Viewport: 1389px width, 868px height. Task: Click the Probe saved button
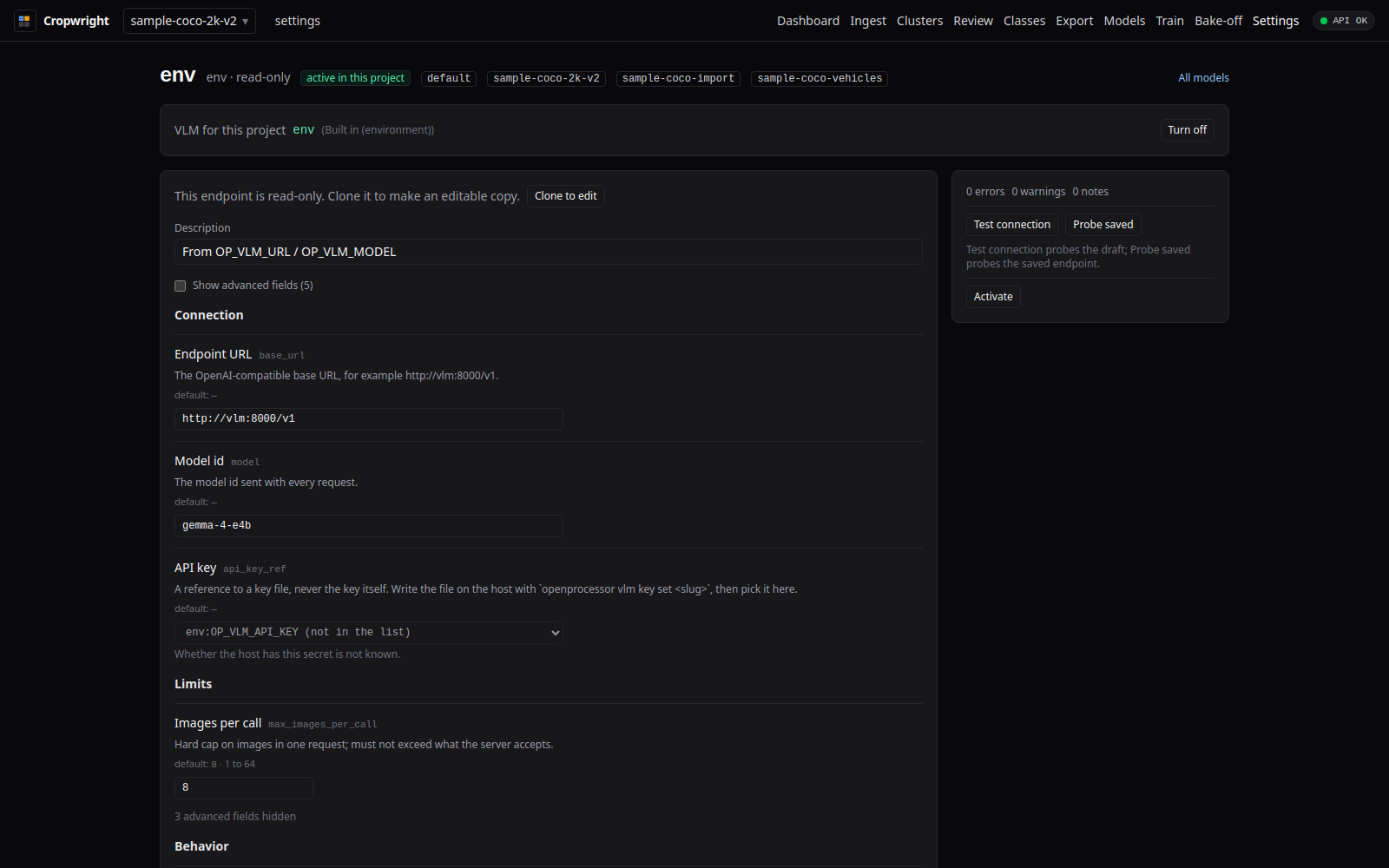coord(1103,225)
